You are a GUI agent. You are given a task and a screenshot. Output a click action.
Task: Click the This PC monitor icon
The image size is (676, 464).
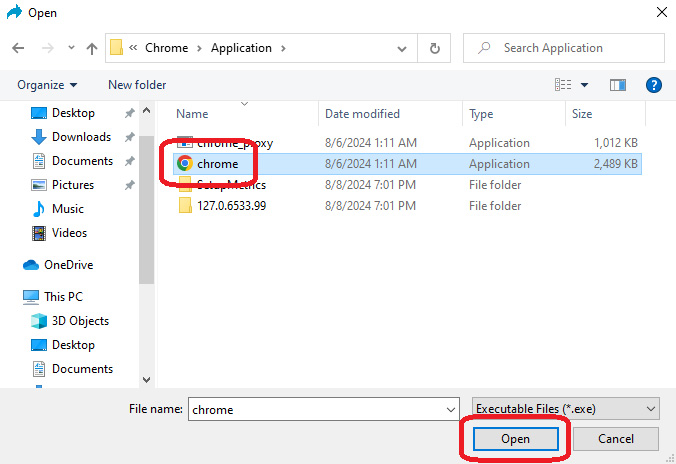tap(31, 297)
